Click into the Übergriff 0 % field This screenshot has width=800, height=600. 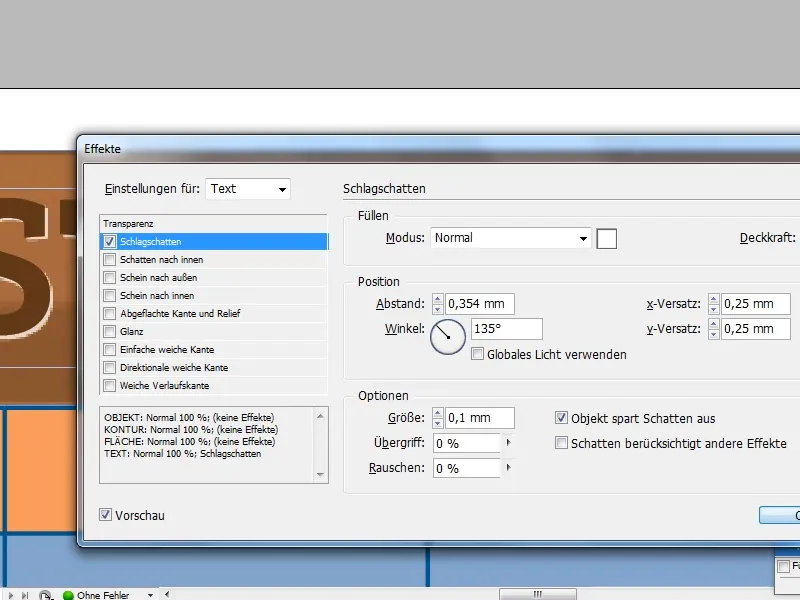click(x=466, y=443)
